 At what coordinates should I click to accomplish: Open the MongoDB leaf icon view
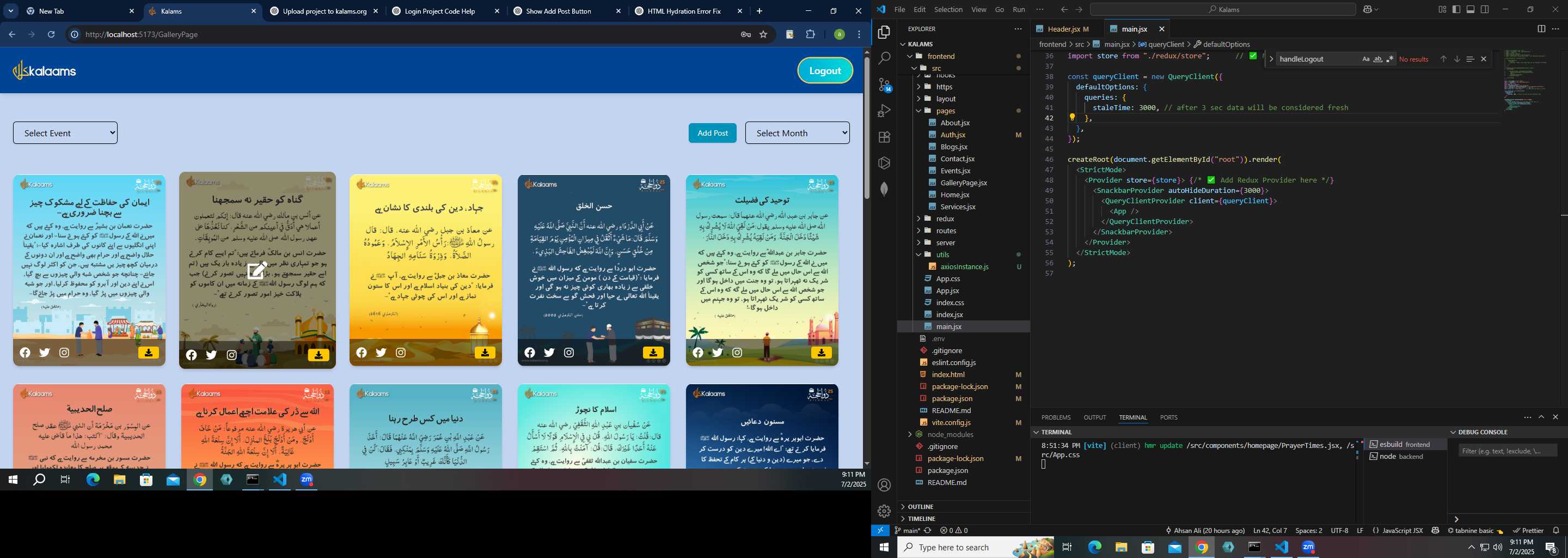tap(884, 189)
